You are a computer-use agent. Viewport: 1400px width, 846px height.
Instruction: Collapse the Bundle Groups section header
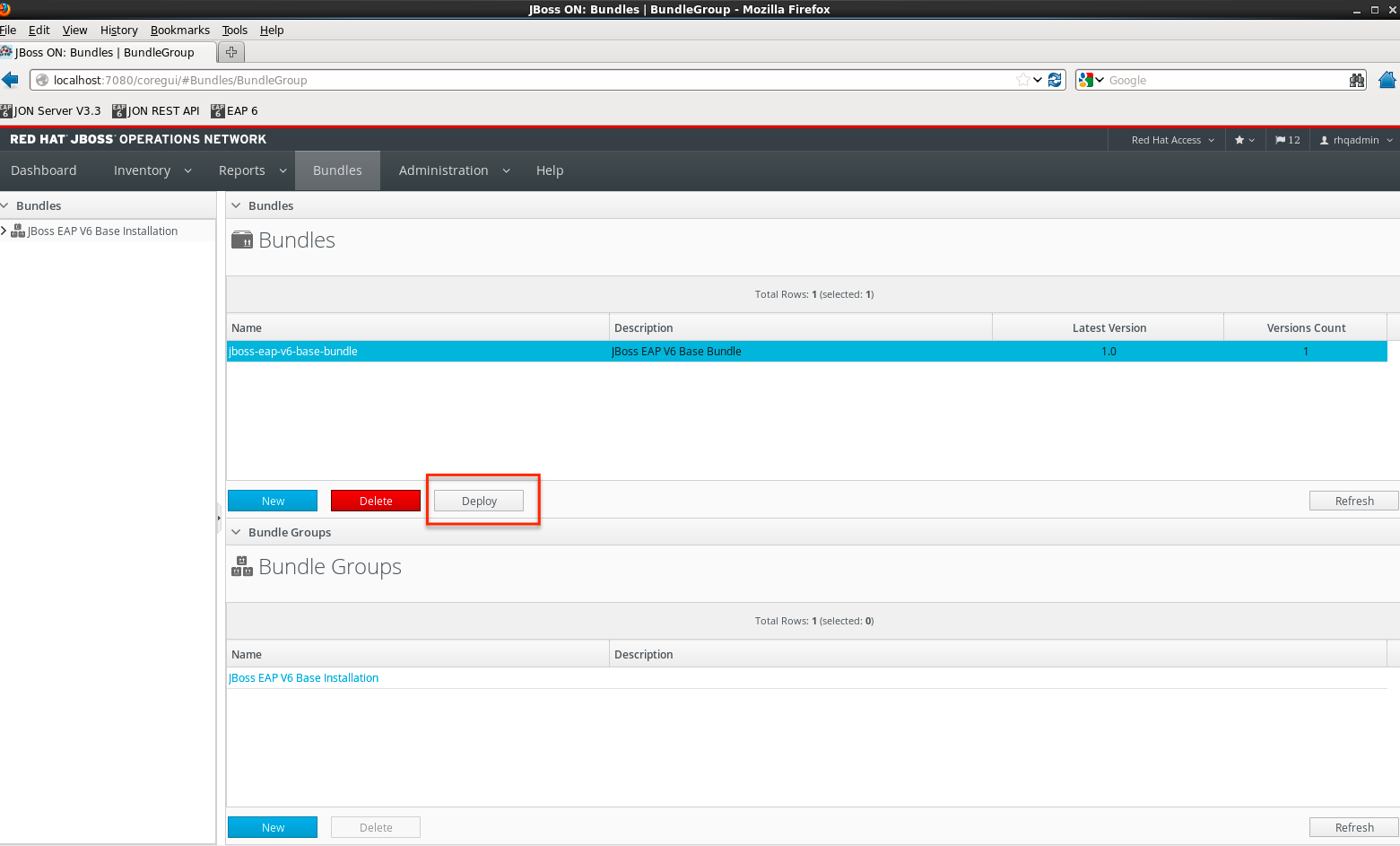pos(237,532)
